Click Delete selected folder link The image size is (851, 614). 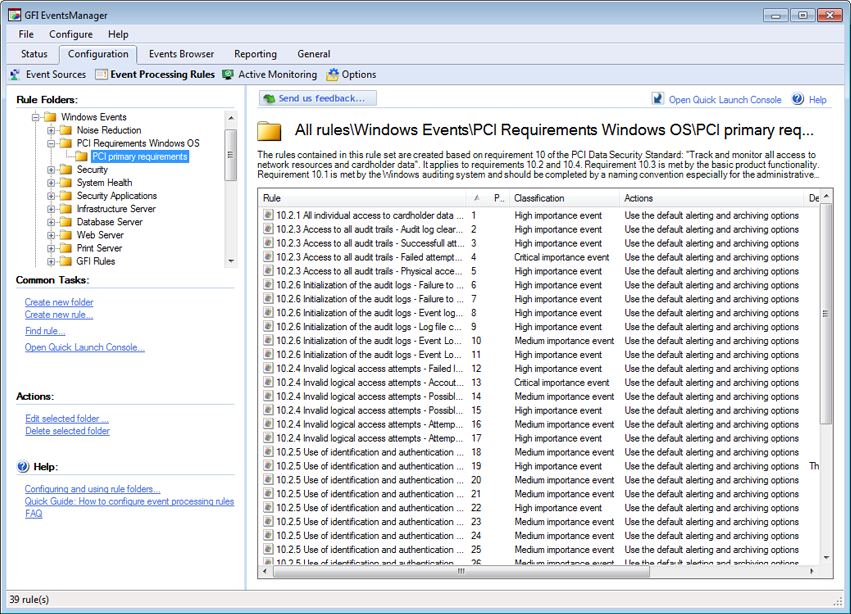(67, 431)
